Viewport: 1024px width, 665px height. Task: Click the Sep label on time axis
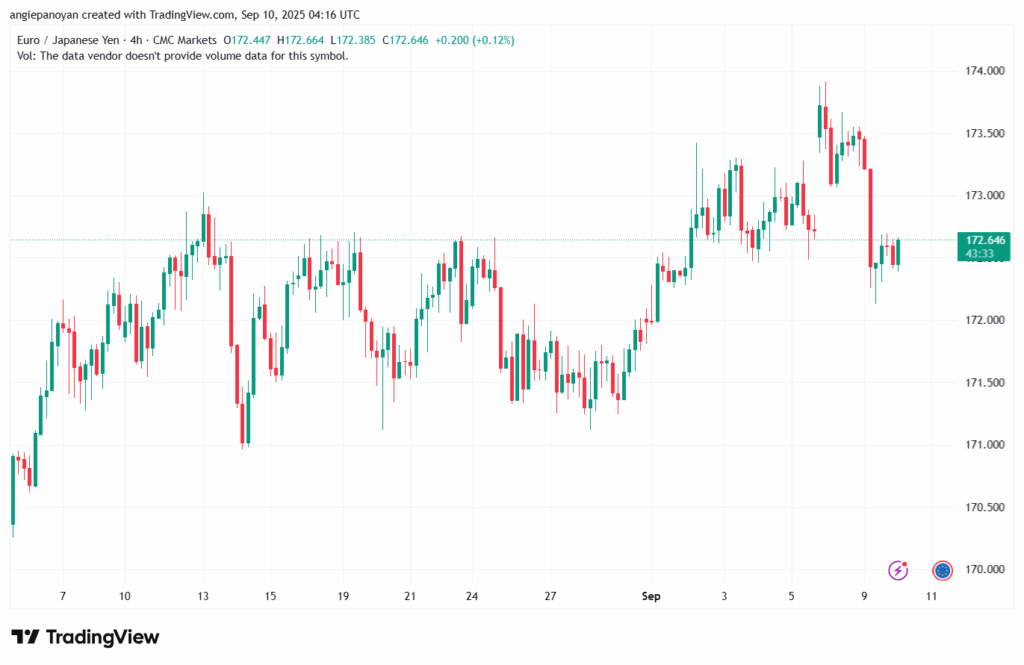pyautogui.click(x=651, y=596)
